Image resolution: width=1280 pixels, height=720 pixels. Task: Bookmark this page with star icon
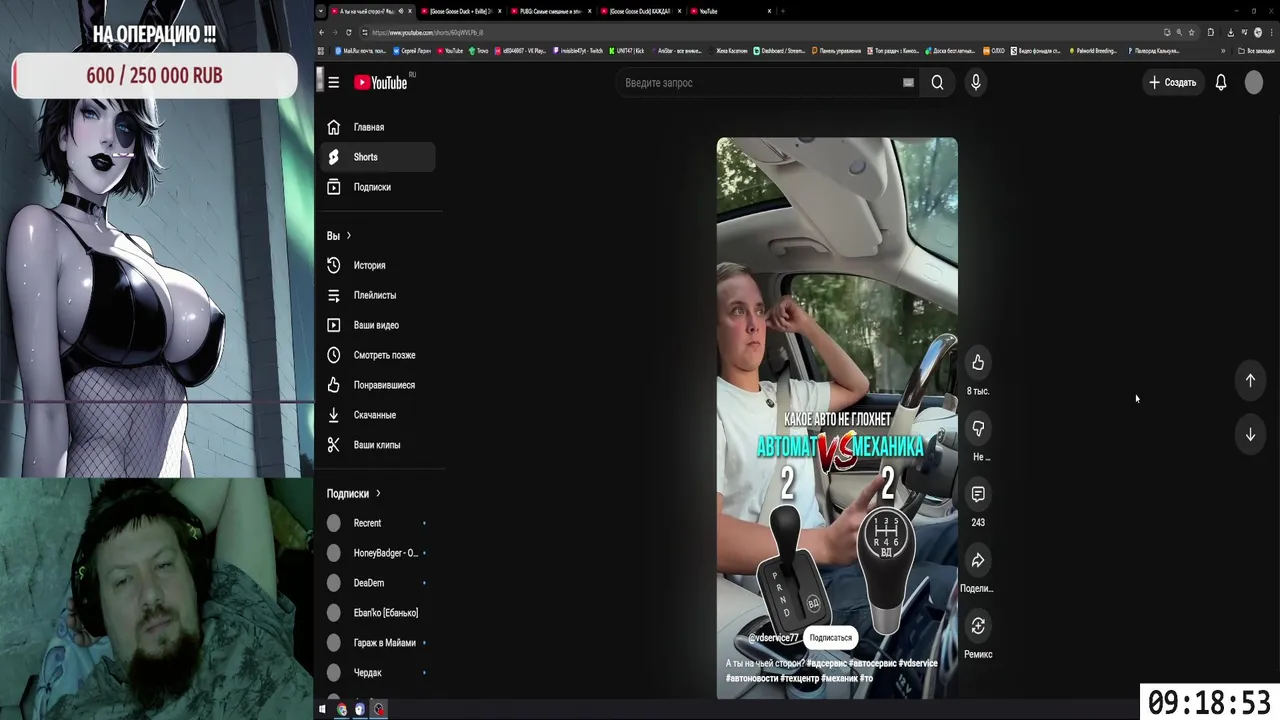pos(1191,32)
